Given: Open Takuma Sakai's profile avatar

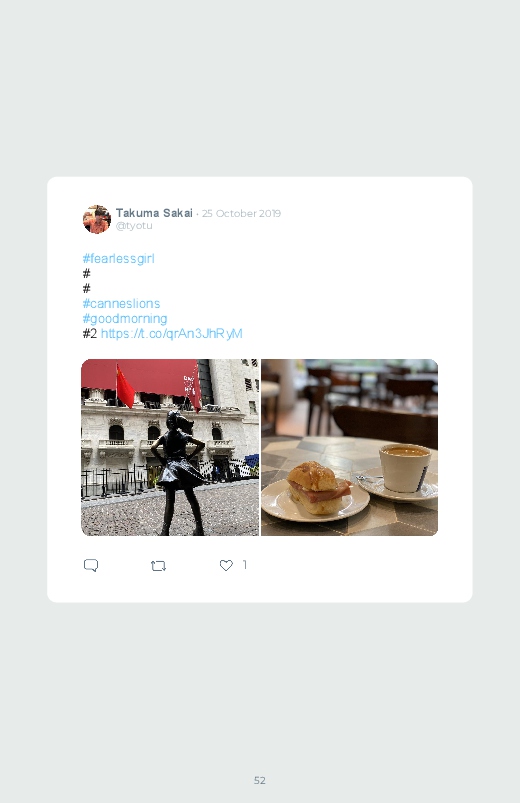Looking at the screenshot, I should coord(97,219).
